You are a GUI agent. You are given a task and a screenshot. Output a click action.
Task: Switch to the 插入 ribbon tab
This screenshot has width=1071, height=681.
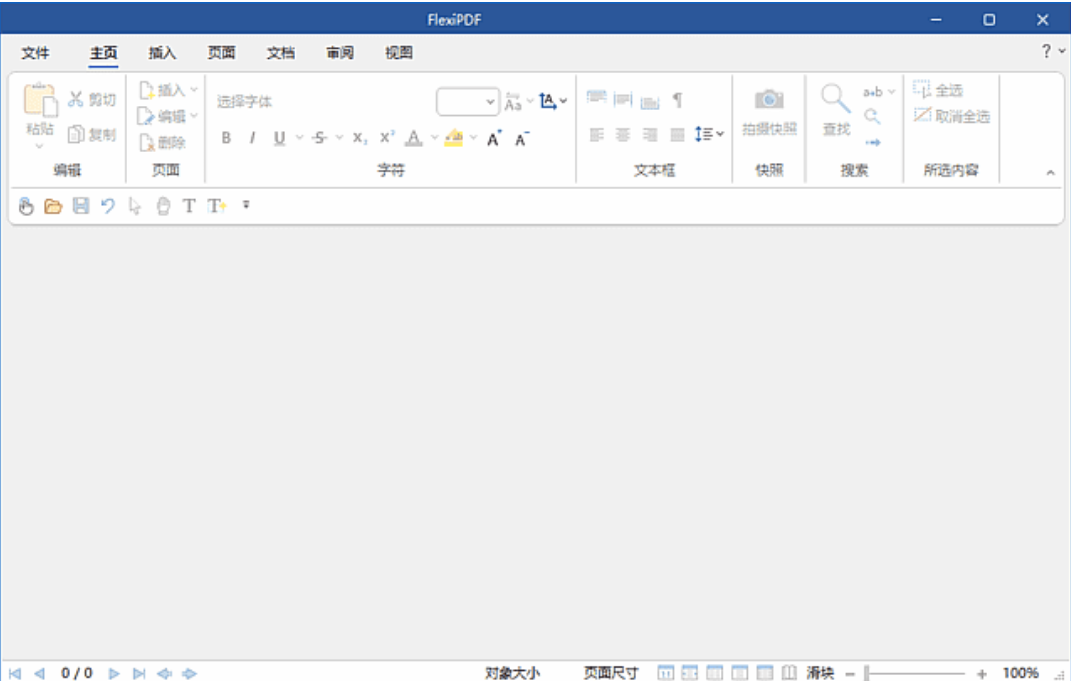tap(160, 52)
